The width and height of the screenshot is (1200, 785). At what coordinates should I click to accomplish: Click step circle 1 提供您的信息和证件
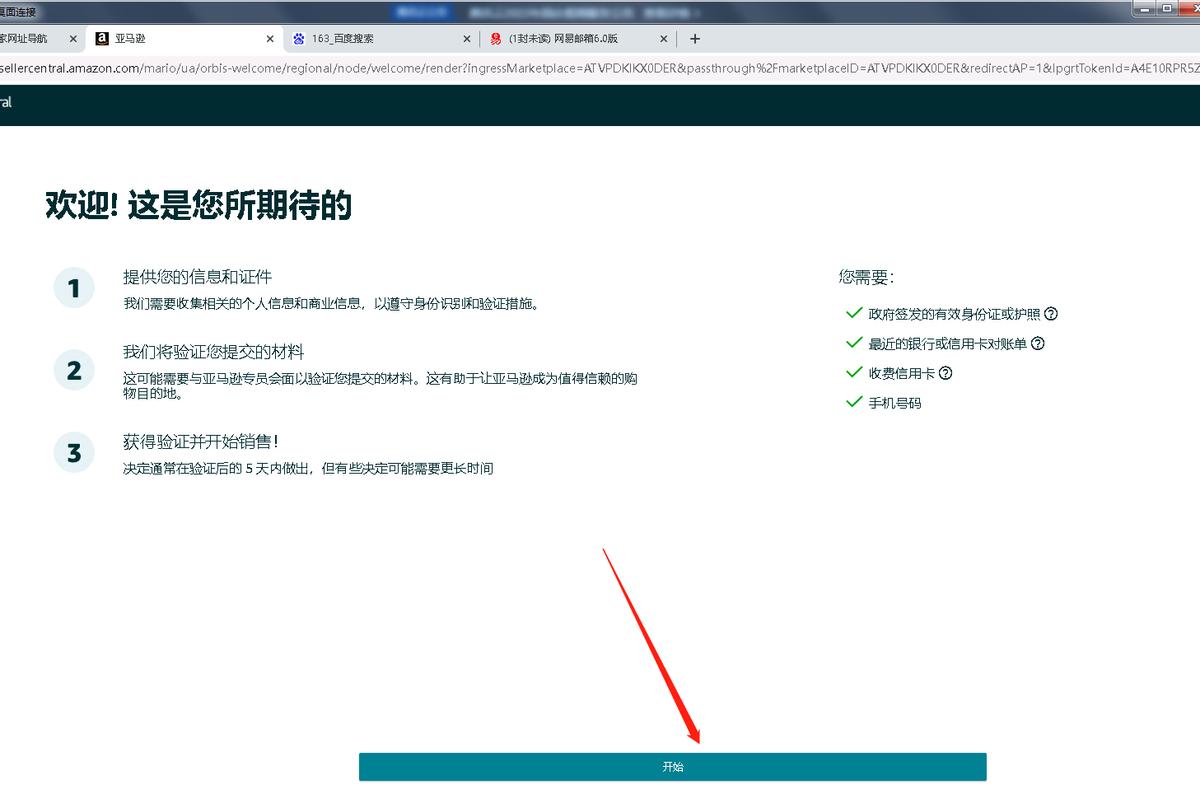pos(74,287)
